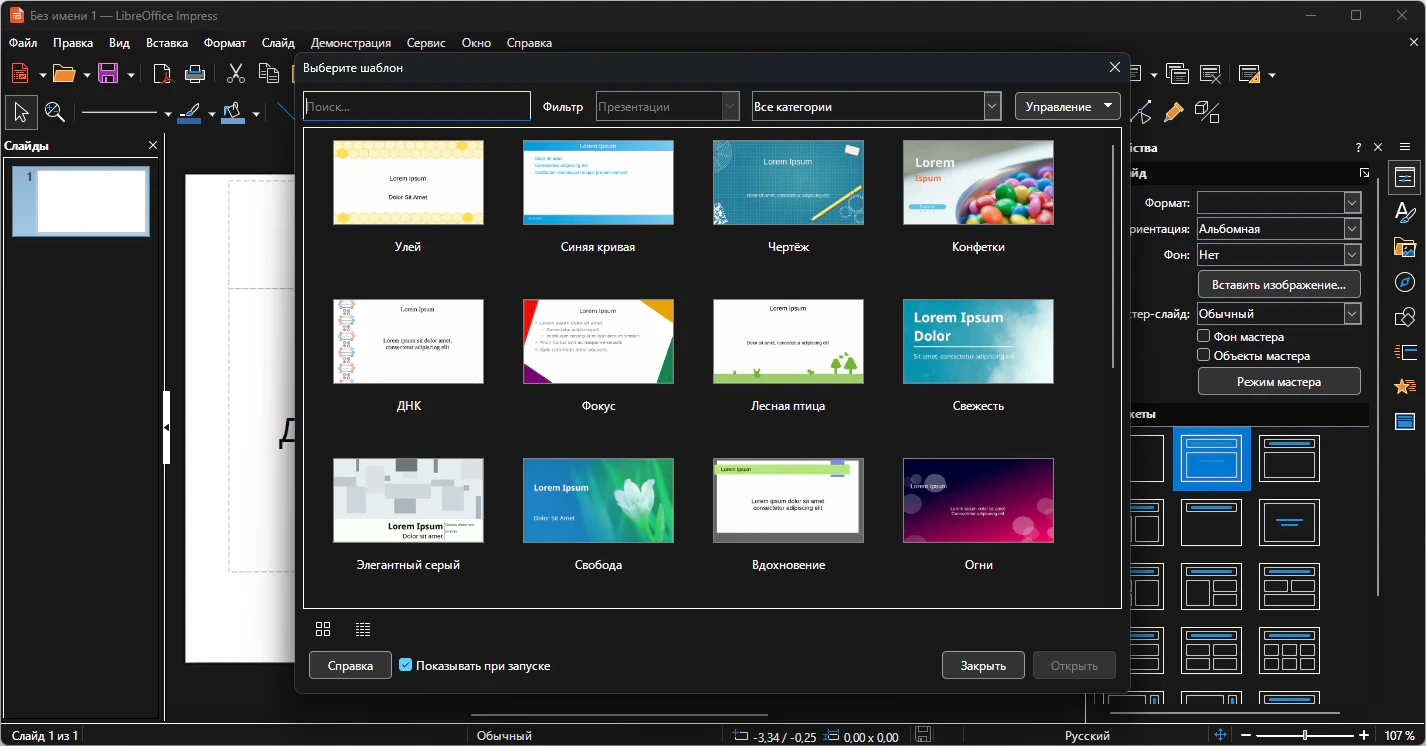The image size is (1426, 746).
Task: Expand the Фон dropdown set to Нет
Action: tap(1279, 255)
